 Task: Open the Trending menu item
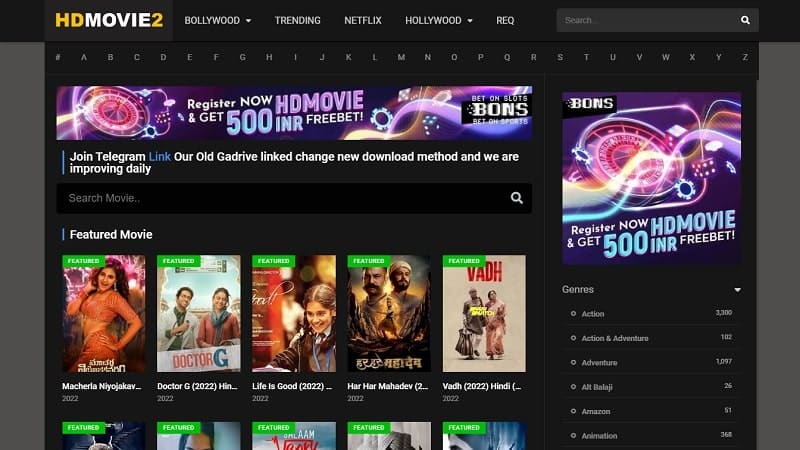(298, 20)
